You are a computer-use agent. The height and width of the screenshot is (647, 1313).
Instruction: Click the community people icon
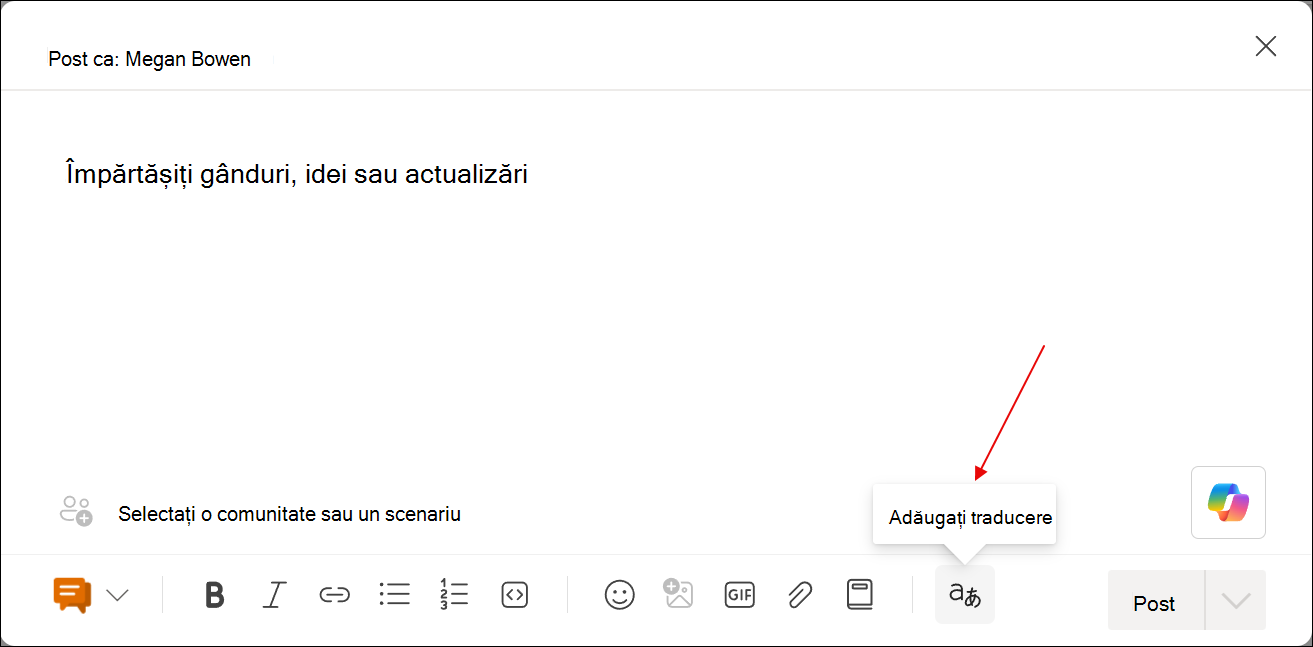[76, 511]
